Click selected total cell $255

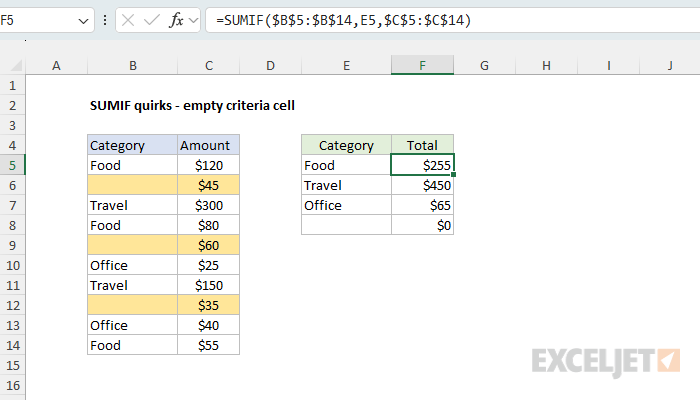click(422, 165)
